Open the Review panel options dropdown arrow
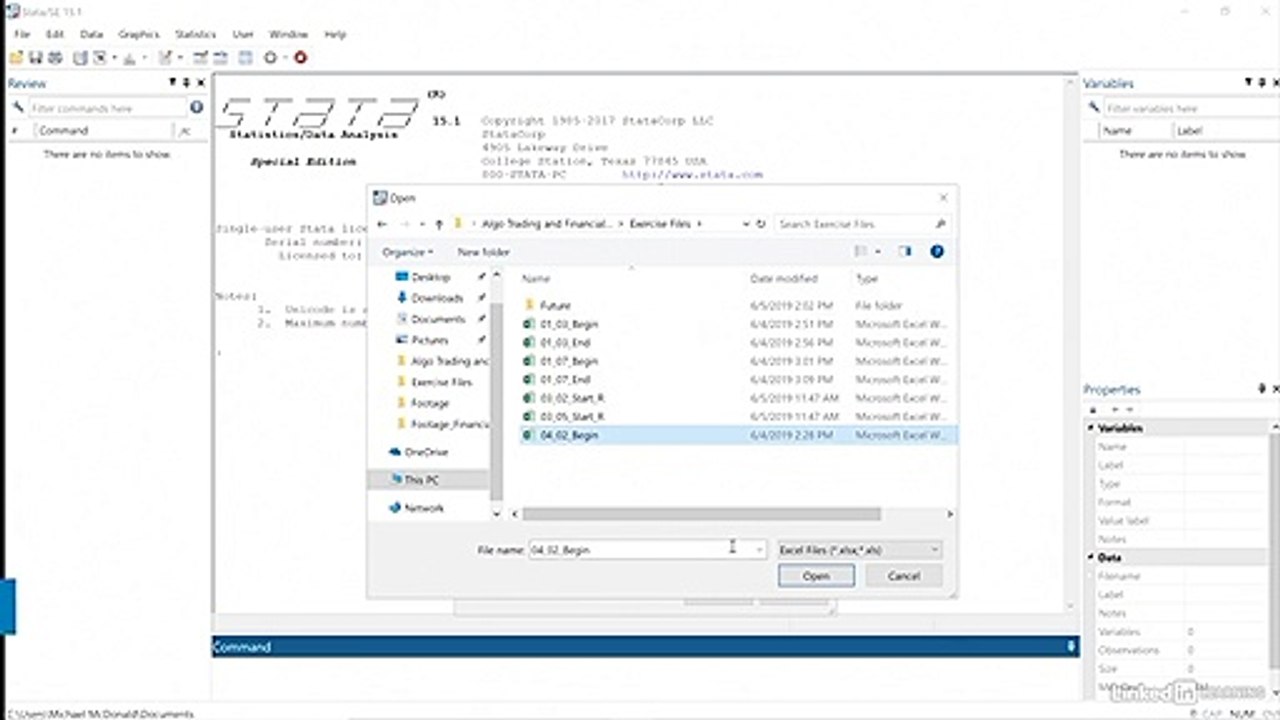Viewport: 1280px width, 720px height. click(173, 83)
